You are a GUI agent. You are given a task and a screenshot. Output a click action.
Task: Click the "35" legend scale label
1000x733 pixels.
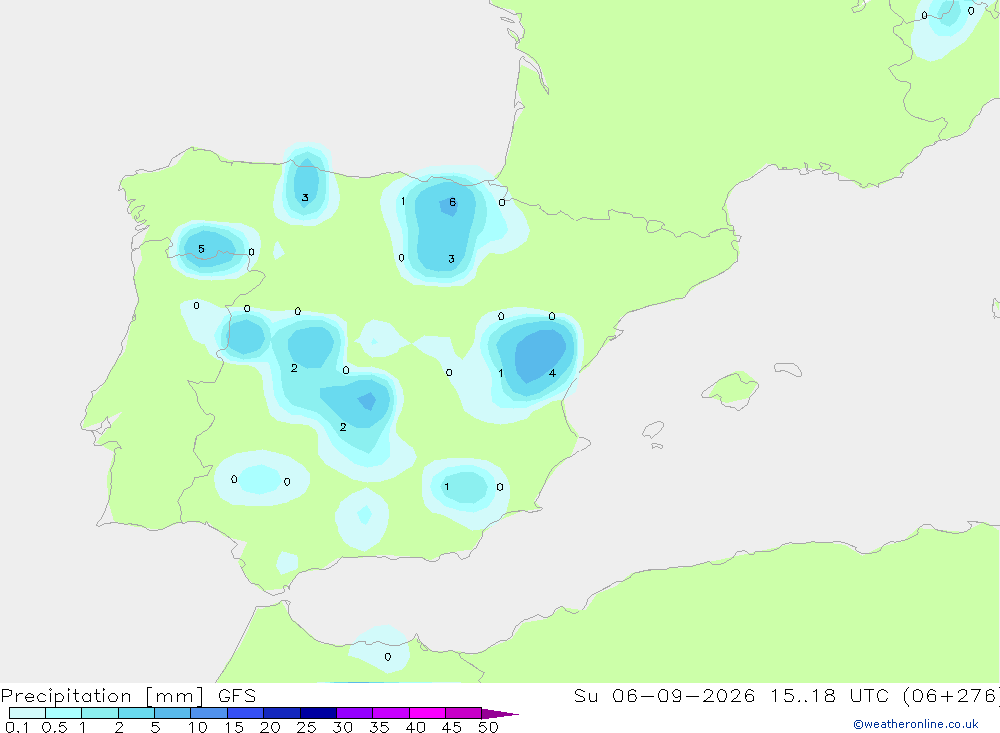[379, 727]
